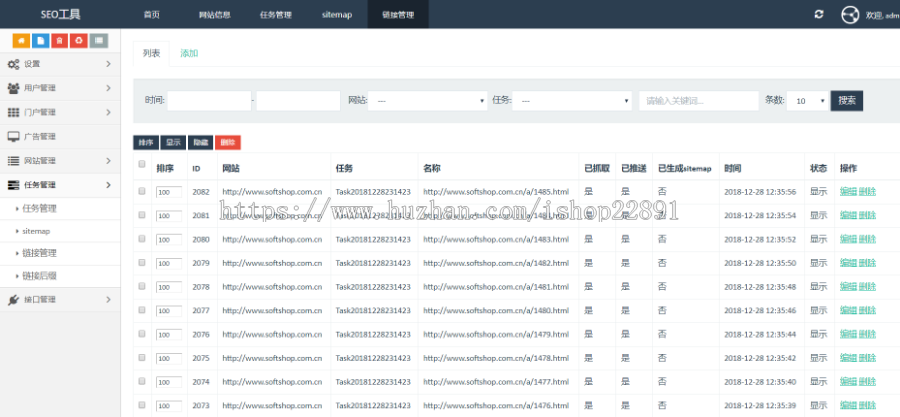This screenshot has height=417, width=900.
Task: Collapse the 任务管理 sidebar chevron
Action: tap(108, 185)
